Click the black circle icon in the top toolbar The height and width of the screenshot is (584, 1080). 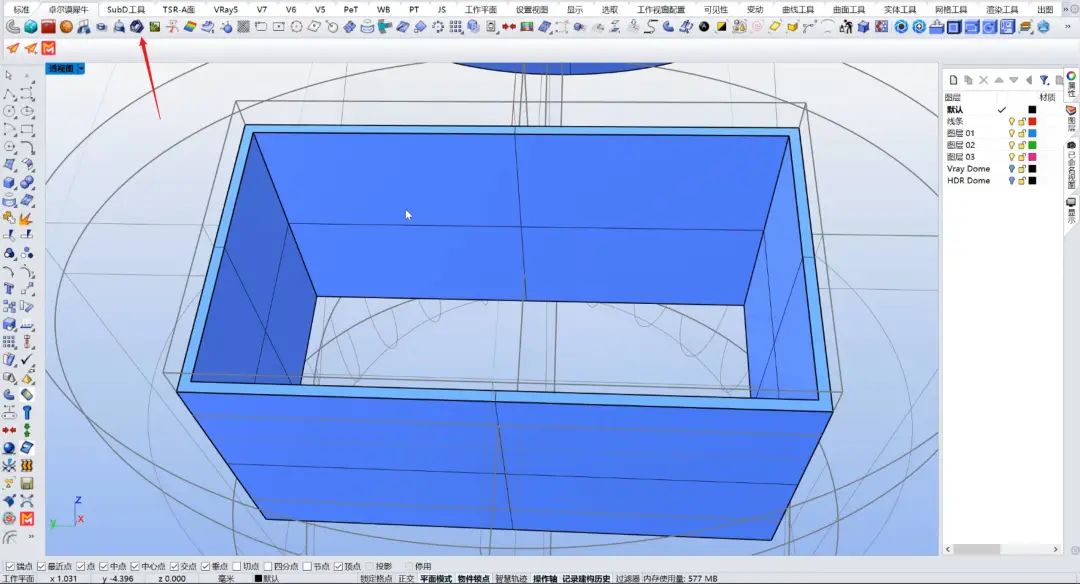tap(704, 27)
